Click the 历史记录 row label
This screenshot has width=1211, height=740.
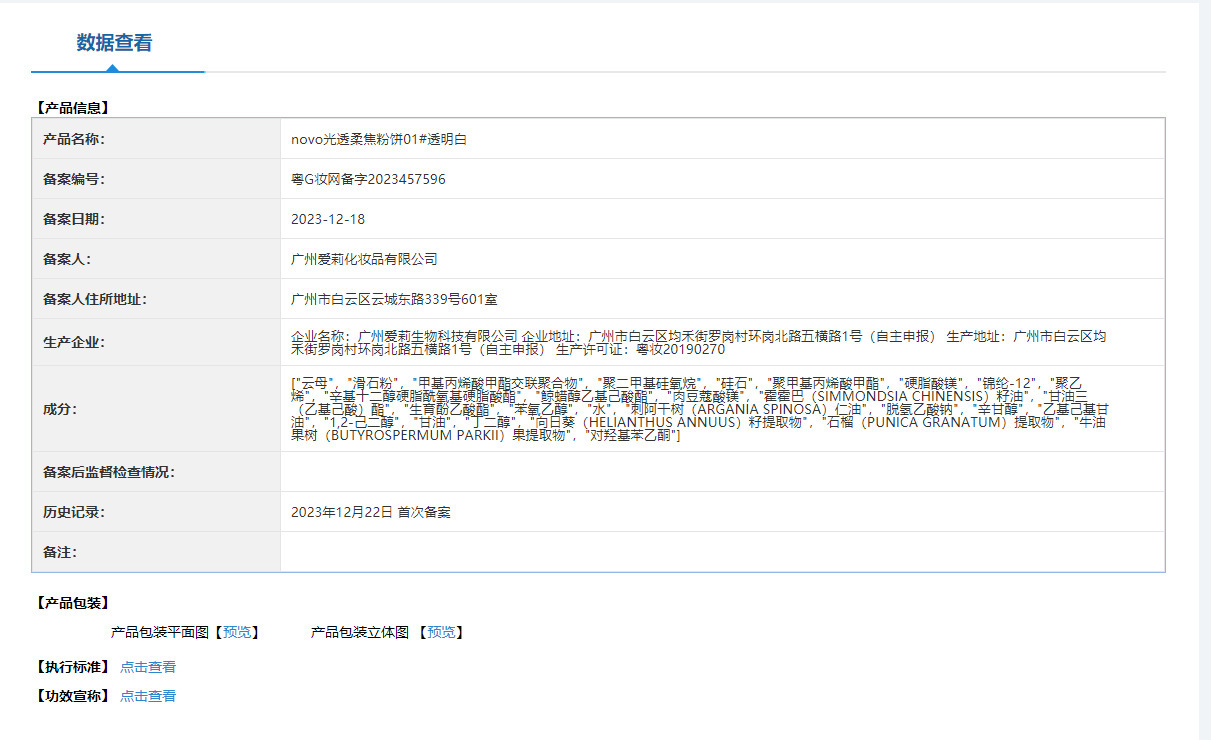74,512
